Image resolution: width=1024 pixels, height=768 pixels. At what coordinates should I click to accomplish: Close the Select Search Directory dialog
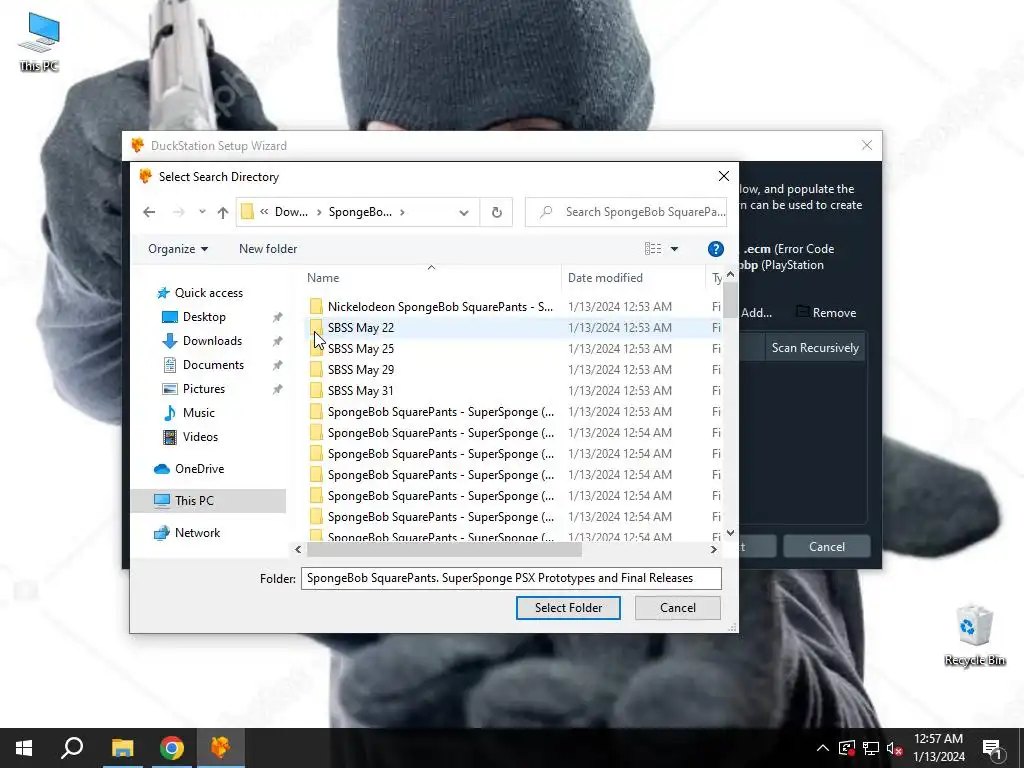pos(724,176)
